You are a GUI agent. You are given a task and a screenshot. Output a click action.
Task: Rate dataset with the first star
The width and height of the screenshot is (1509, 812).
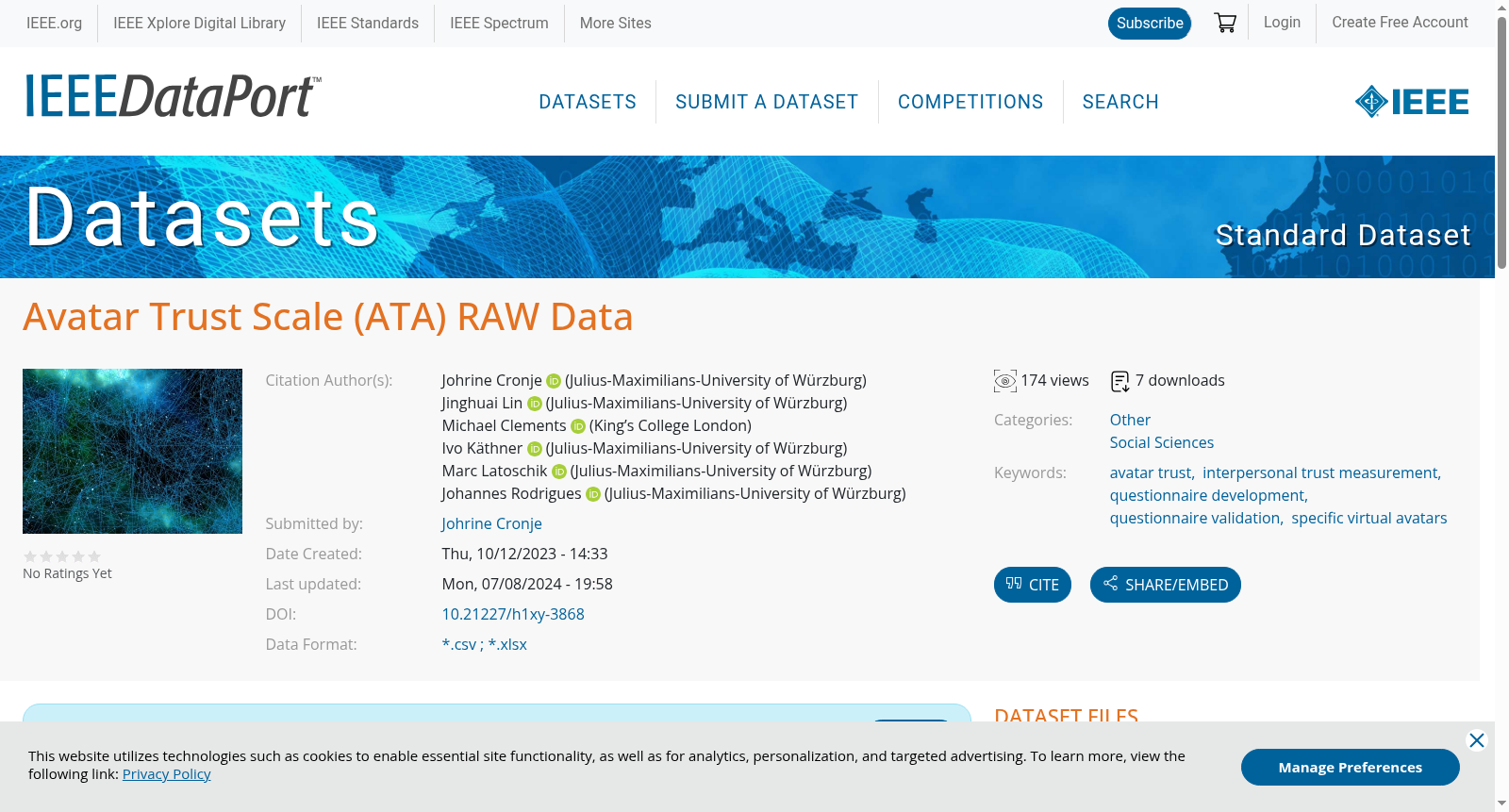coord(30,556)
